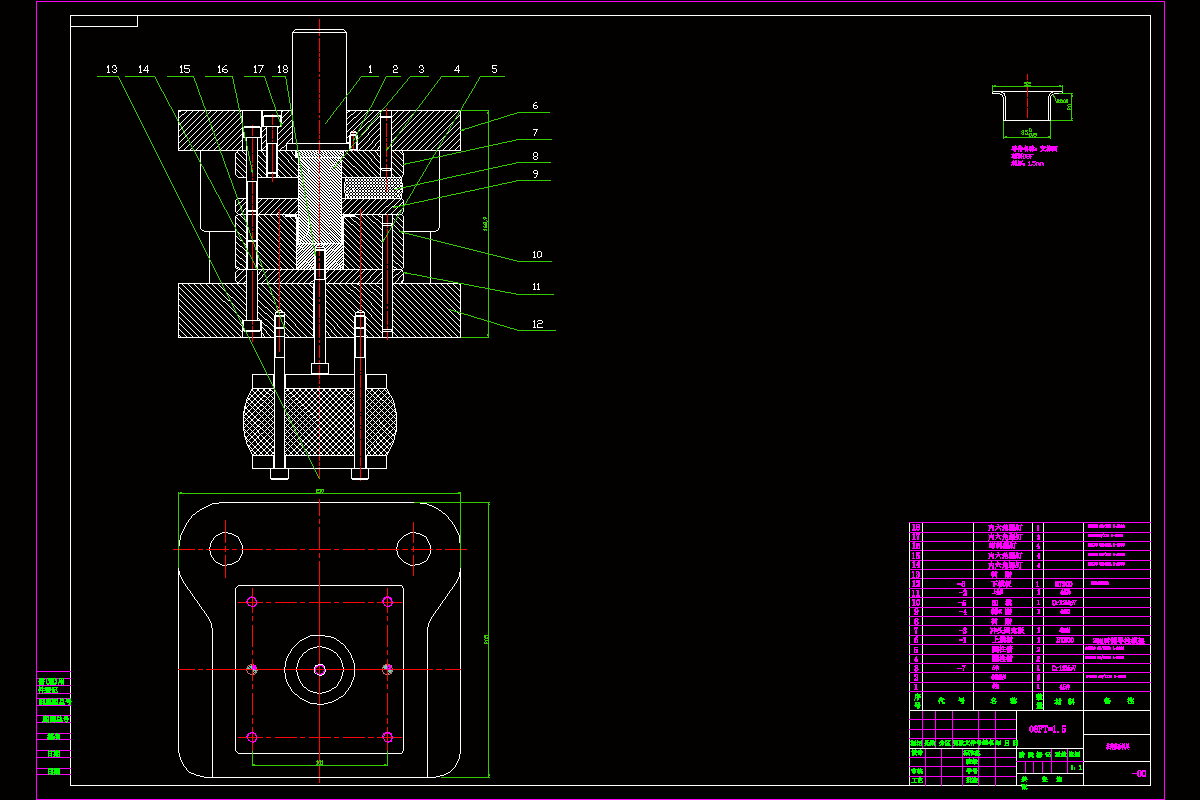Image resolution: width=1200 pixels, height=800 pixels.
Task: Select callout number 14 above the assembly view
Action: pyautogui.click(x=143, y=70)
